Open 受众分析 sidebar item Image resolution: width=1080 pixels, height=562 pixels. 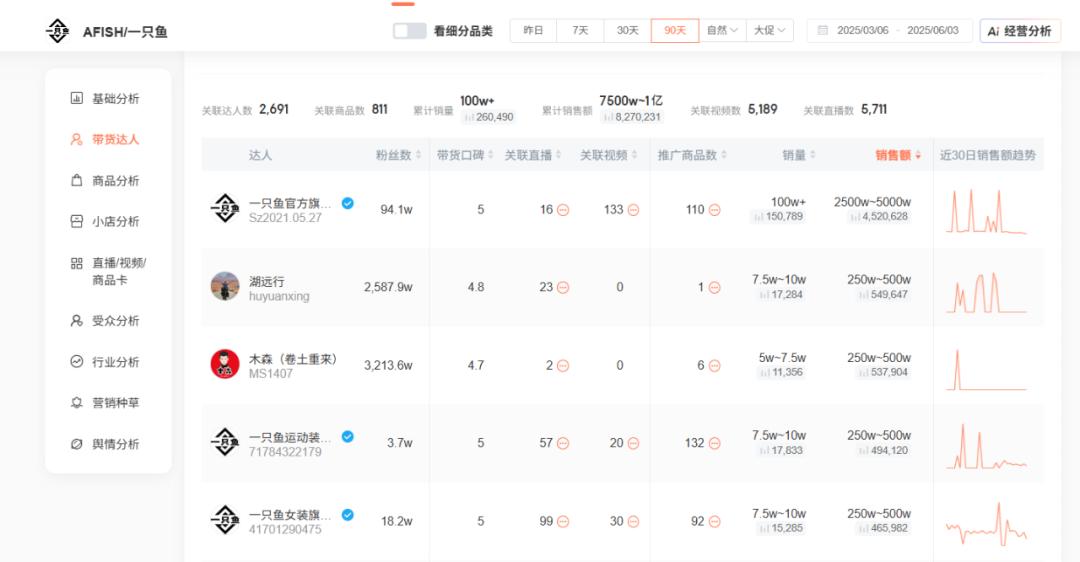point(105,320)
